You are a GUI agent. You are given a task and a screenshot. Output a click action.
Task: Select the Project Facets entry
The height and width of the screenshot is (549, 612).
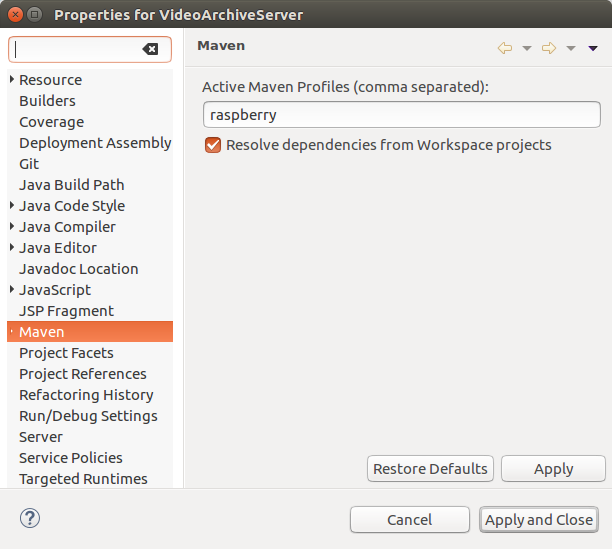pos(66,353)
